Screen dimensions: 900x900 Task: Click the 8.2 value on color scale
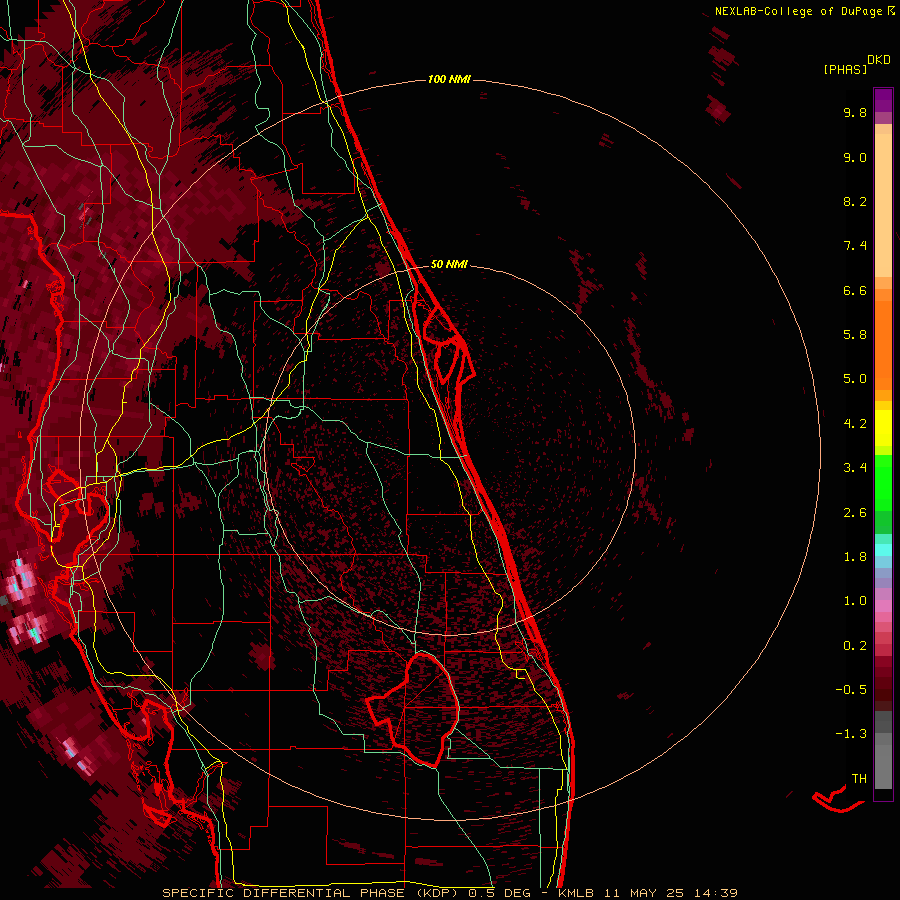pos(855,201)
